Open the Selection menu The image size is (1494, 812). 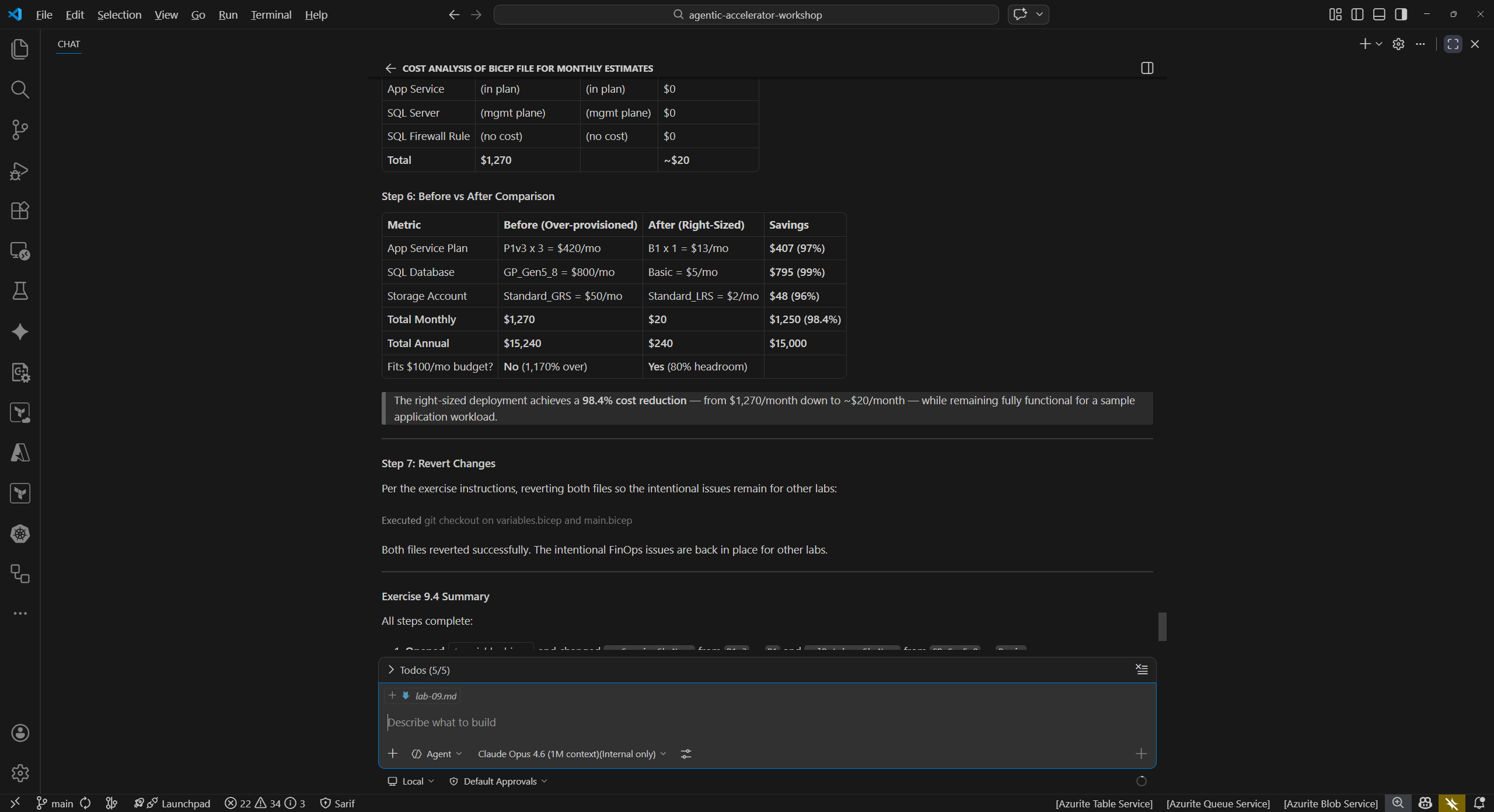click(x=119, y=15)
